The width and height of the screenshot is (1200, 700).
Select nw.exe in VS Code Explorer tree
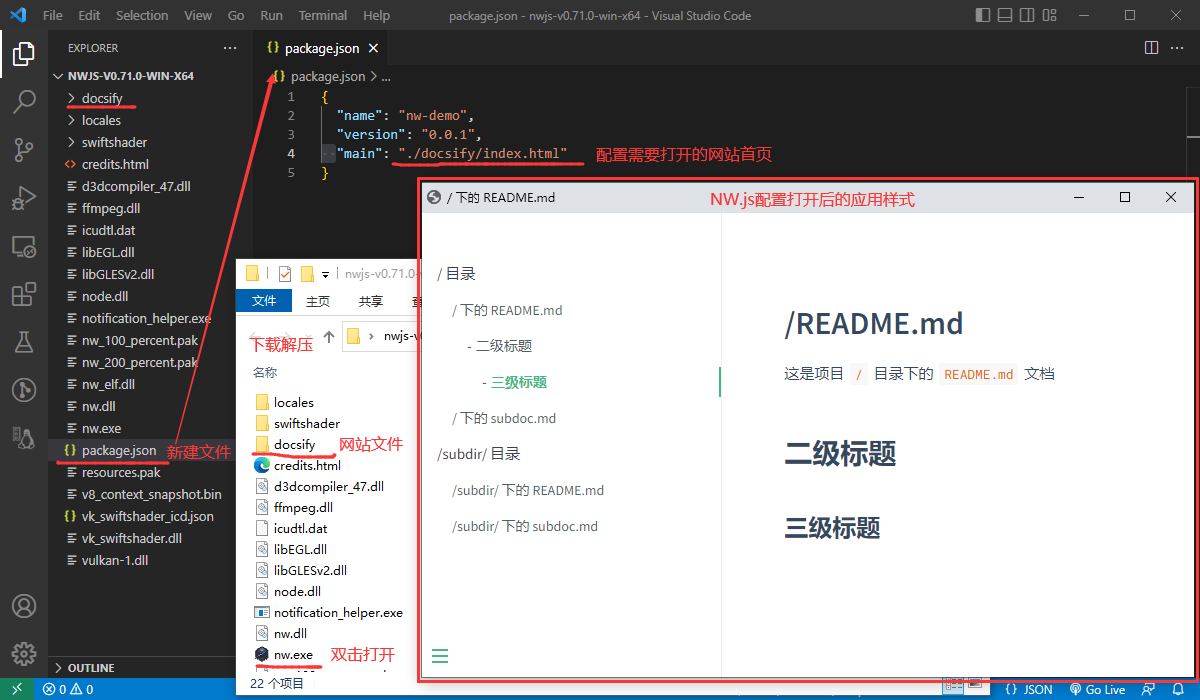tap(101, 428)
